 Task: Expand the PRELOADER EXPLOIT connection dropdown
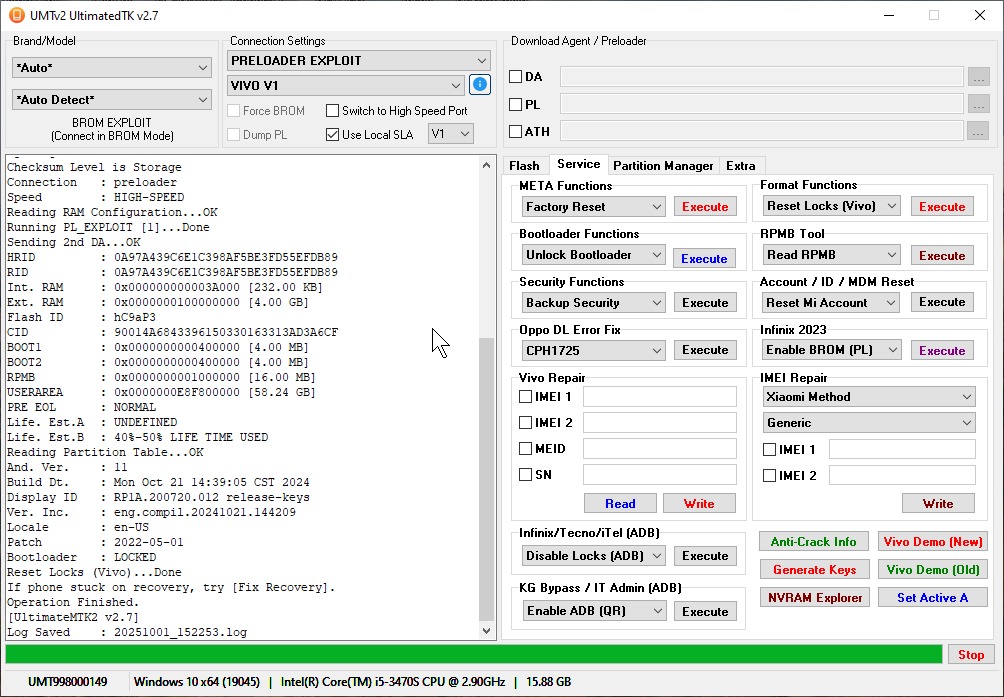[x=360, y=60]
